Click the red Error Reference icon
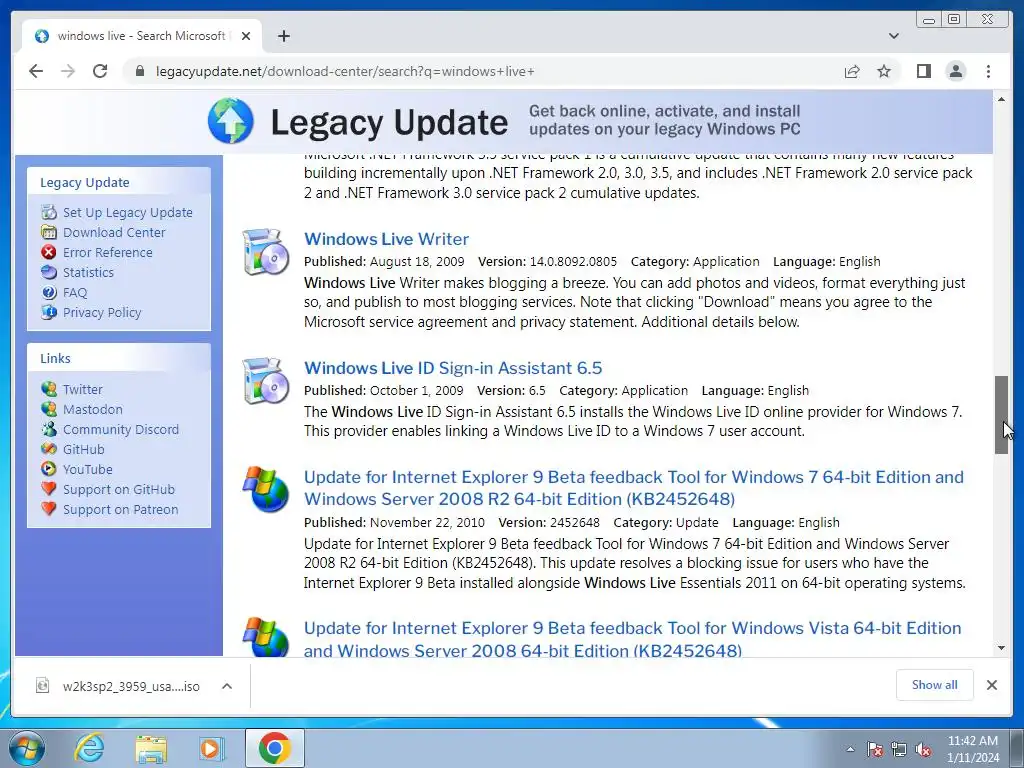 pos(49,252)
